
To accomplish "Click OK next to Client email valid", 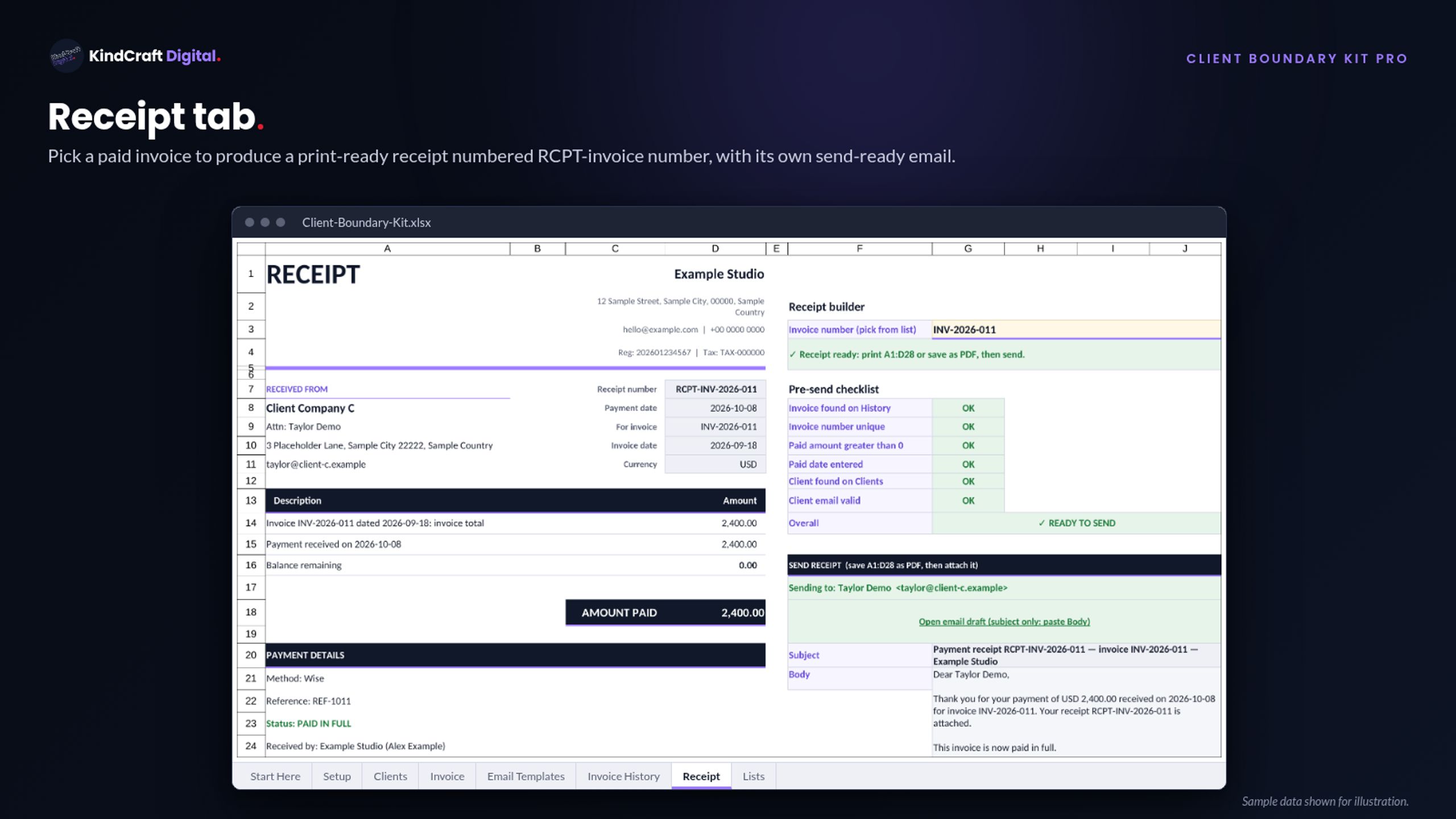I will click(968, 500).
